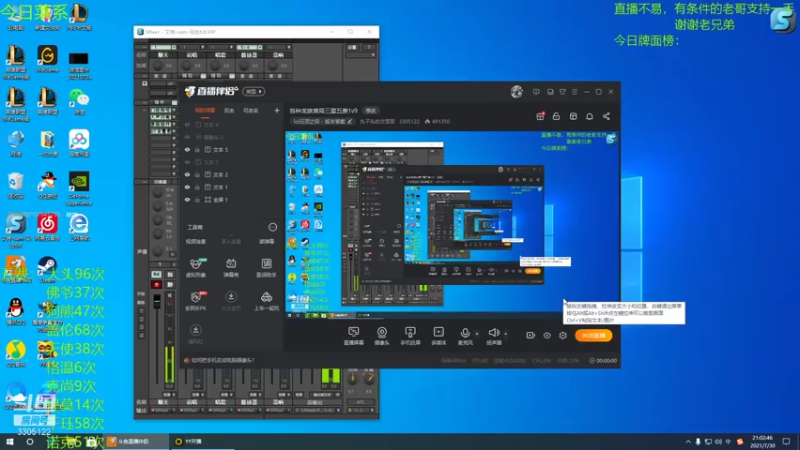Click 修改 button beside stream title
Screen dimensions: 800x450
(x=370, y=111)
